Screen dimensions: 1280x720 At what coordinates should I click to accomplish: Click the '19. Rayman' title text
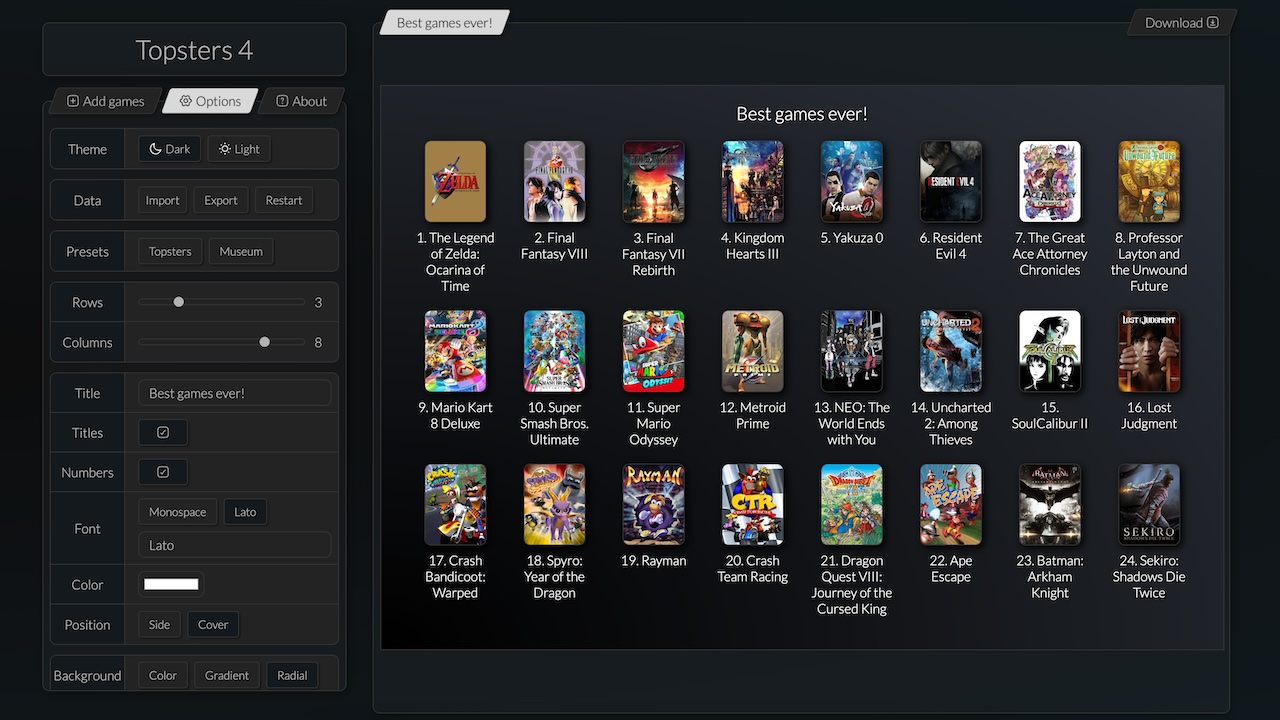click(653, 561)
